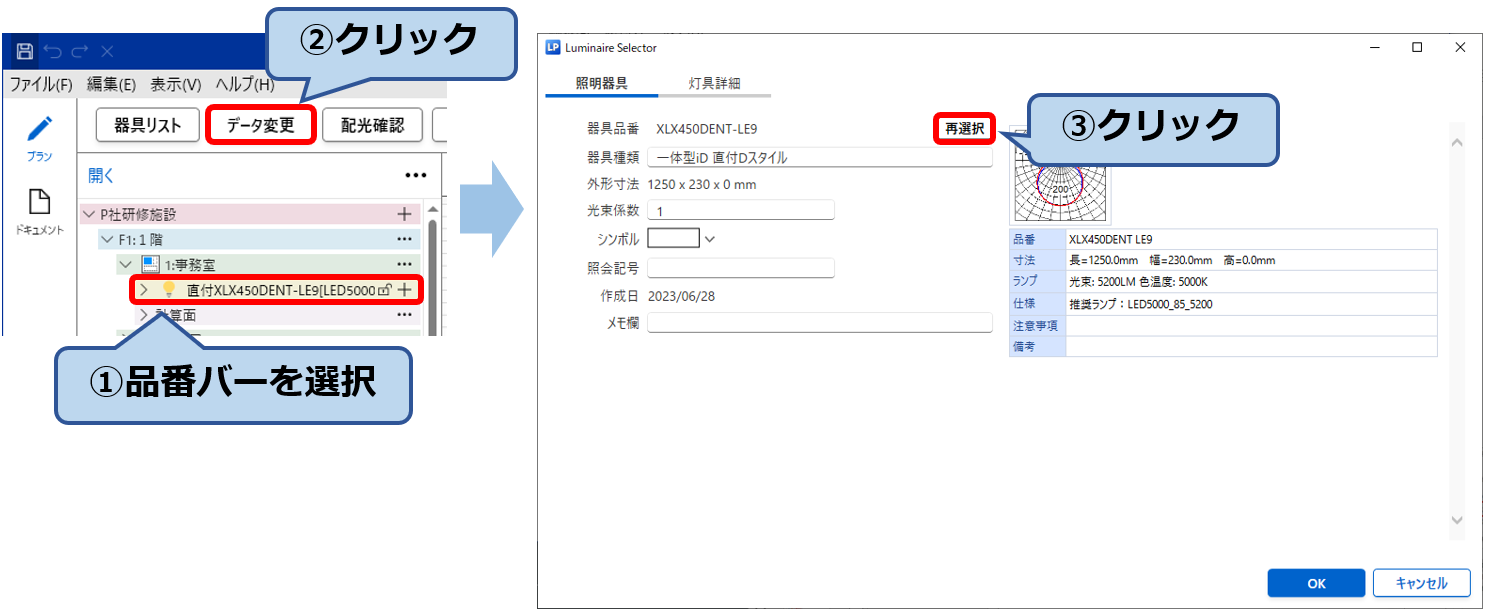Switch to the 灯具詳細 tab
1487x613 pixels.
click(x=714, y=83)
